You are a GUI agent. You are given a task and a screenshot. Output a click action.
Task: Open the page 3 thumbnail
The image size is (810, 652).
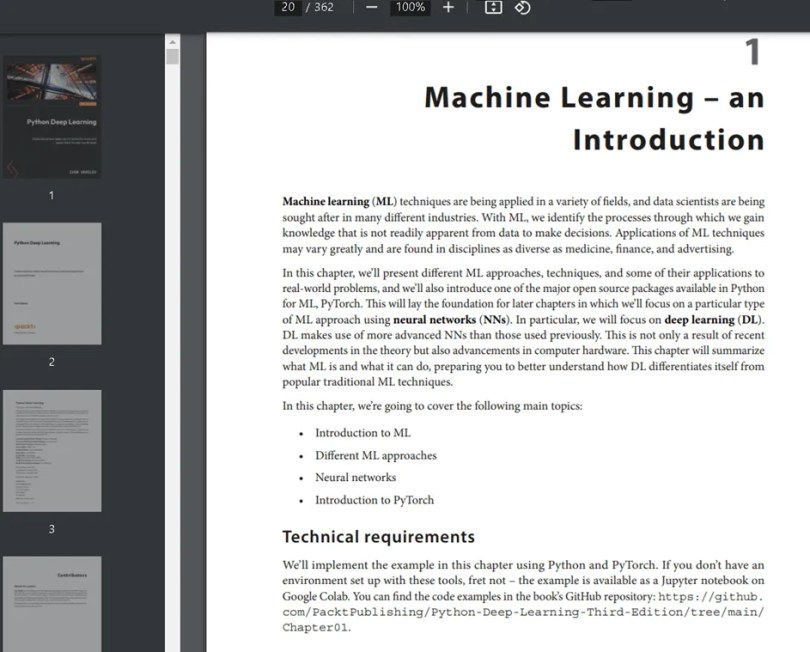tap(52, 451)
